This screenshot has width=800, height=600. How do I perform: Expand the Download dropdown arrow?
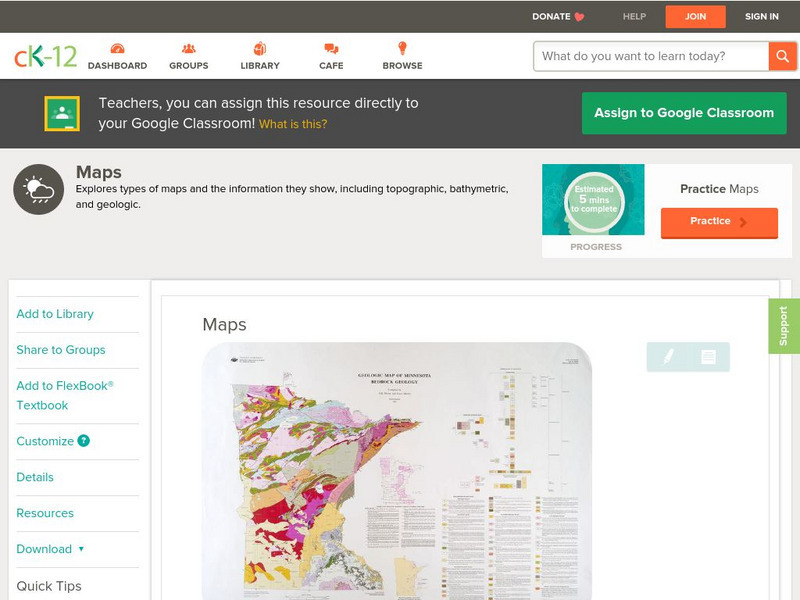coord(81,549)
